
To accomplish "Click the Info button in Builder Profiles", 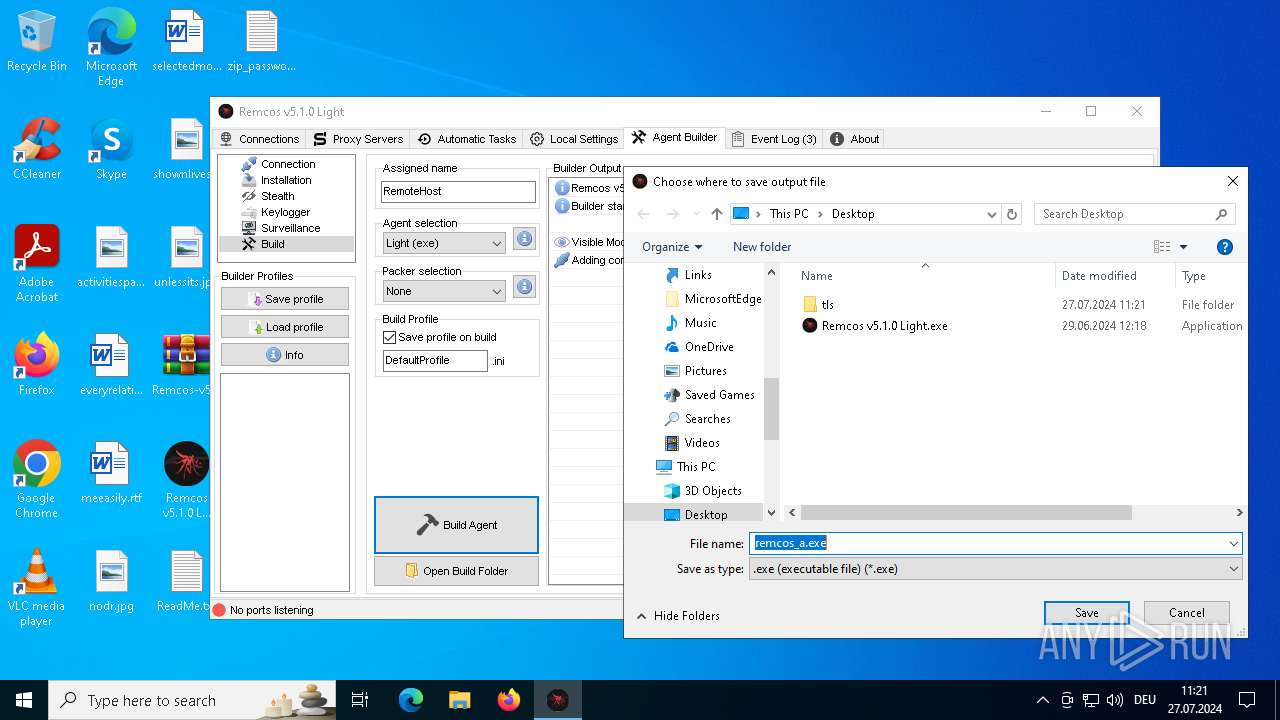I will tap(285, 355).
